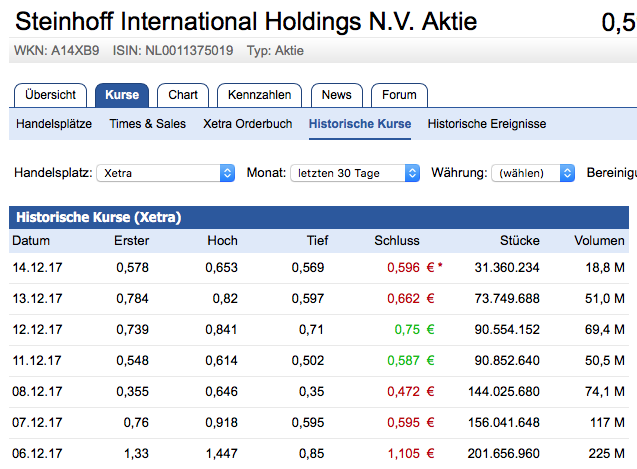Open the Times & Sales link
The height and width of the screenshot is (469, 637).
[147, 124]
